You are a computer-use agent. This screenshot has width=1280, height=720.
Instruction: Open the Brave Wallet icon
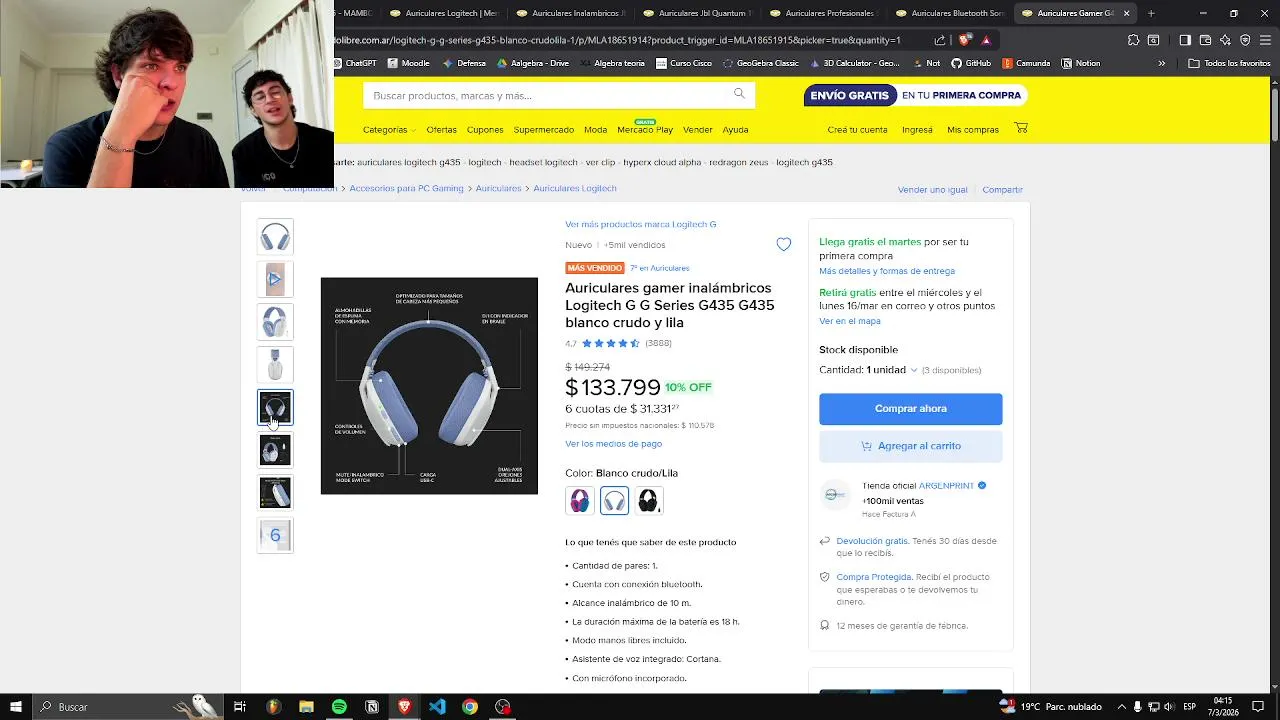1205,40
